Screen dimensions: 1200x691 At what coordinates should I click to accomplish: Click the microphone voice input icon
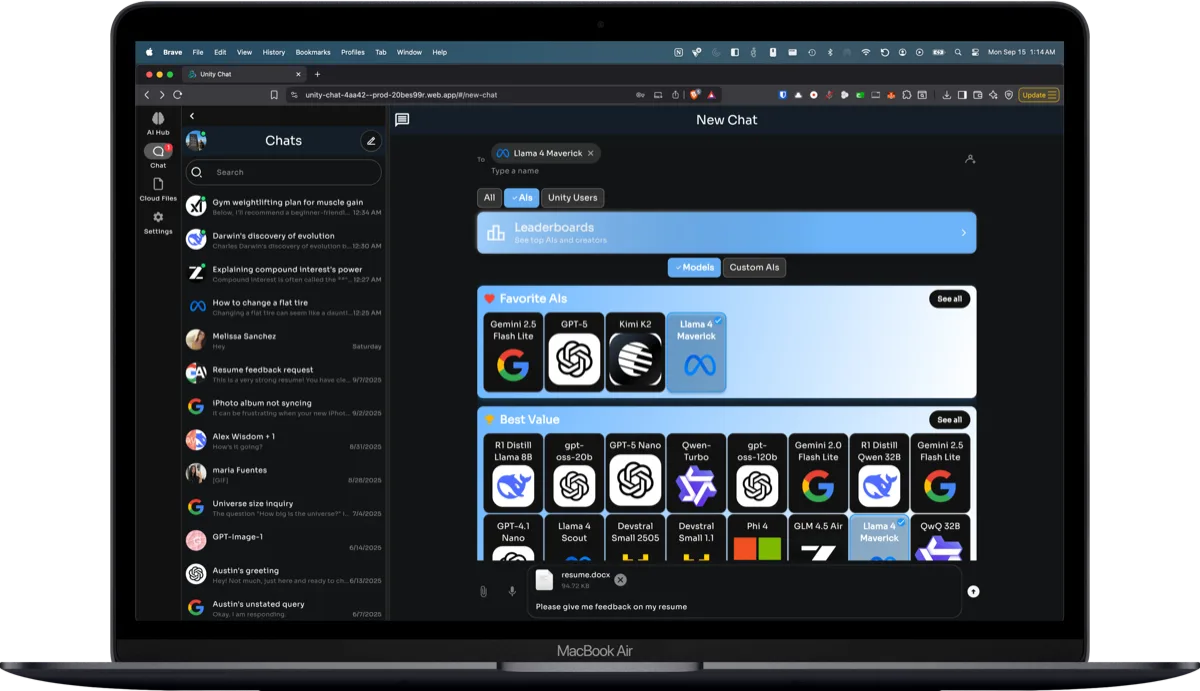tap(512, 591)
